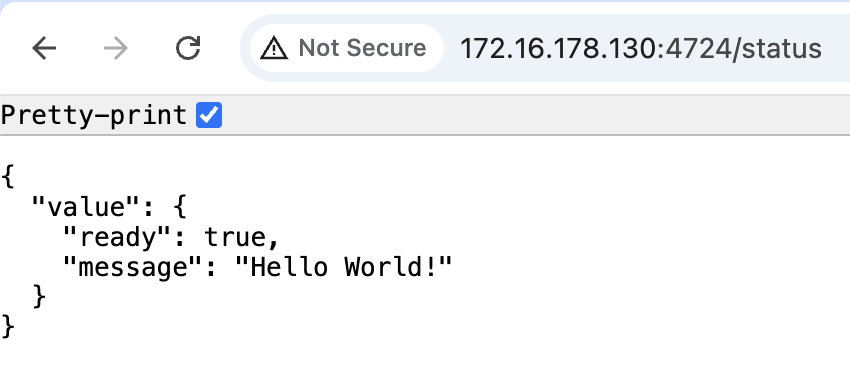Click the opening brace on first JSON line
This screenshot has width=850, height=372.
(x=8, y=177)
